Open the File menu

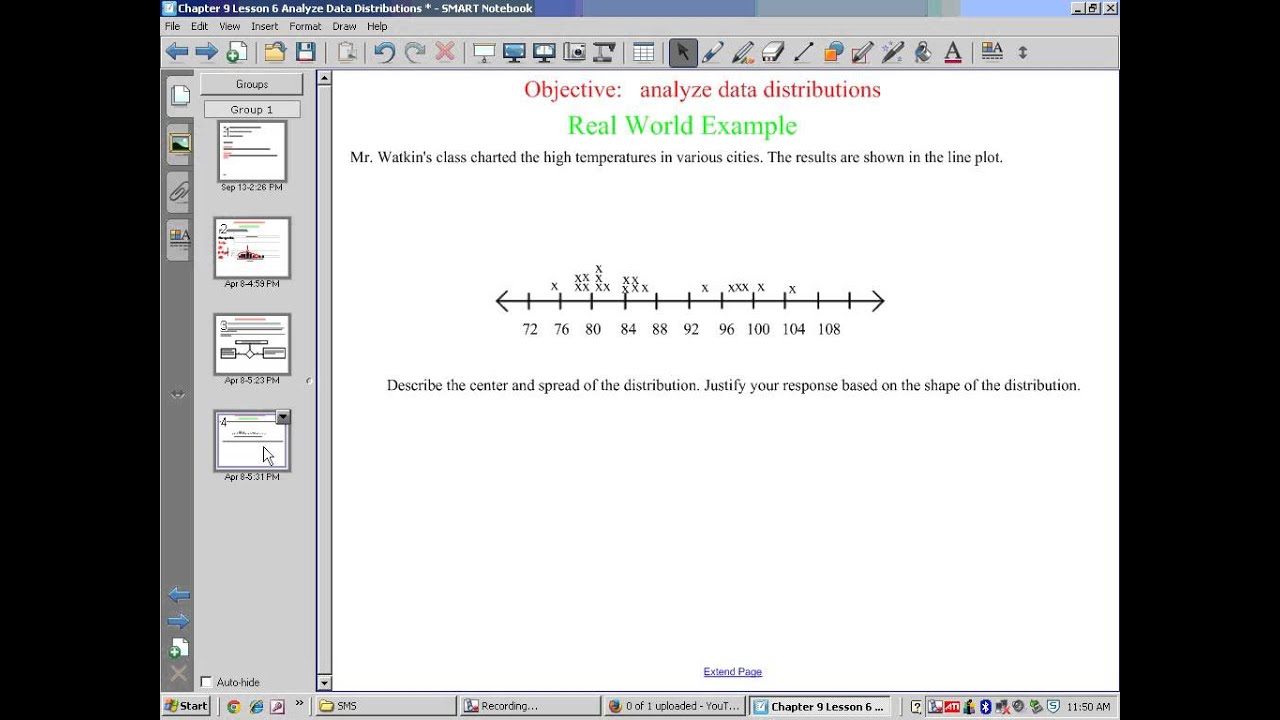(x=172, y=26)
